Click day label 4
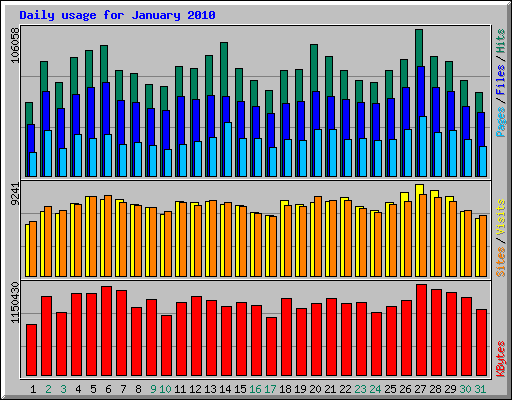 (78, 389)
